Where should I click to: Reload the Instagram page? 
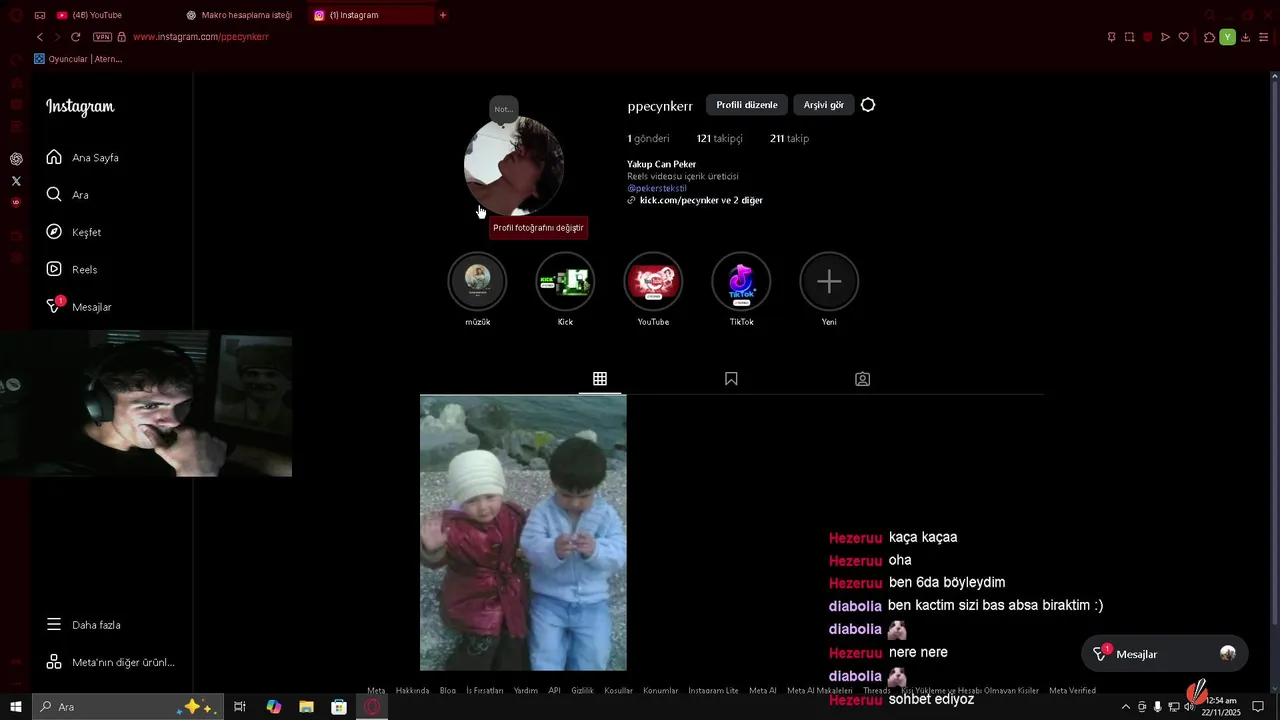pyautogui.click(x=75, y=37)
